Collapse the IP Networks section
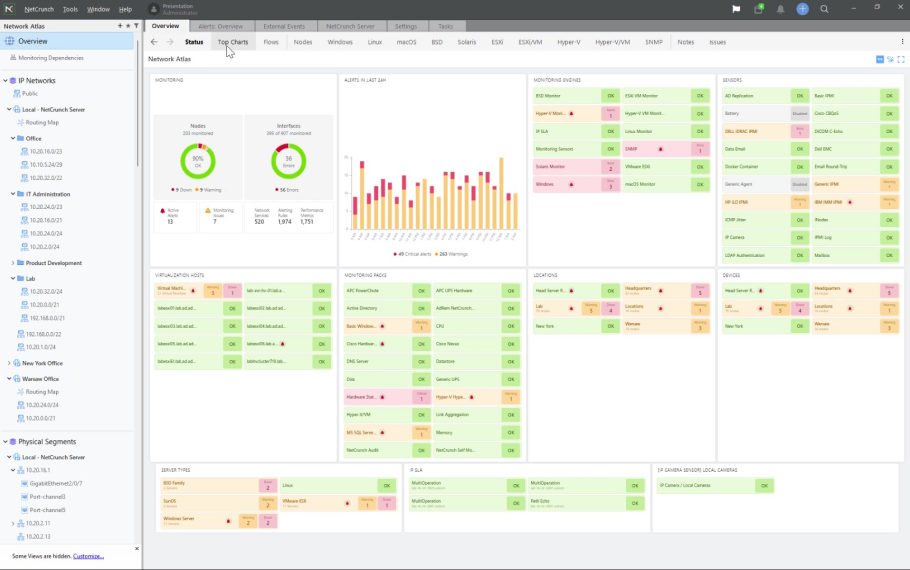910x570 pixels. click(x=5, y=81)
